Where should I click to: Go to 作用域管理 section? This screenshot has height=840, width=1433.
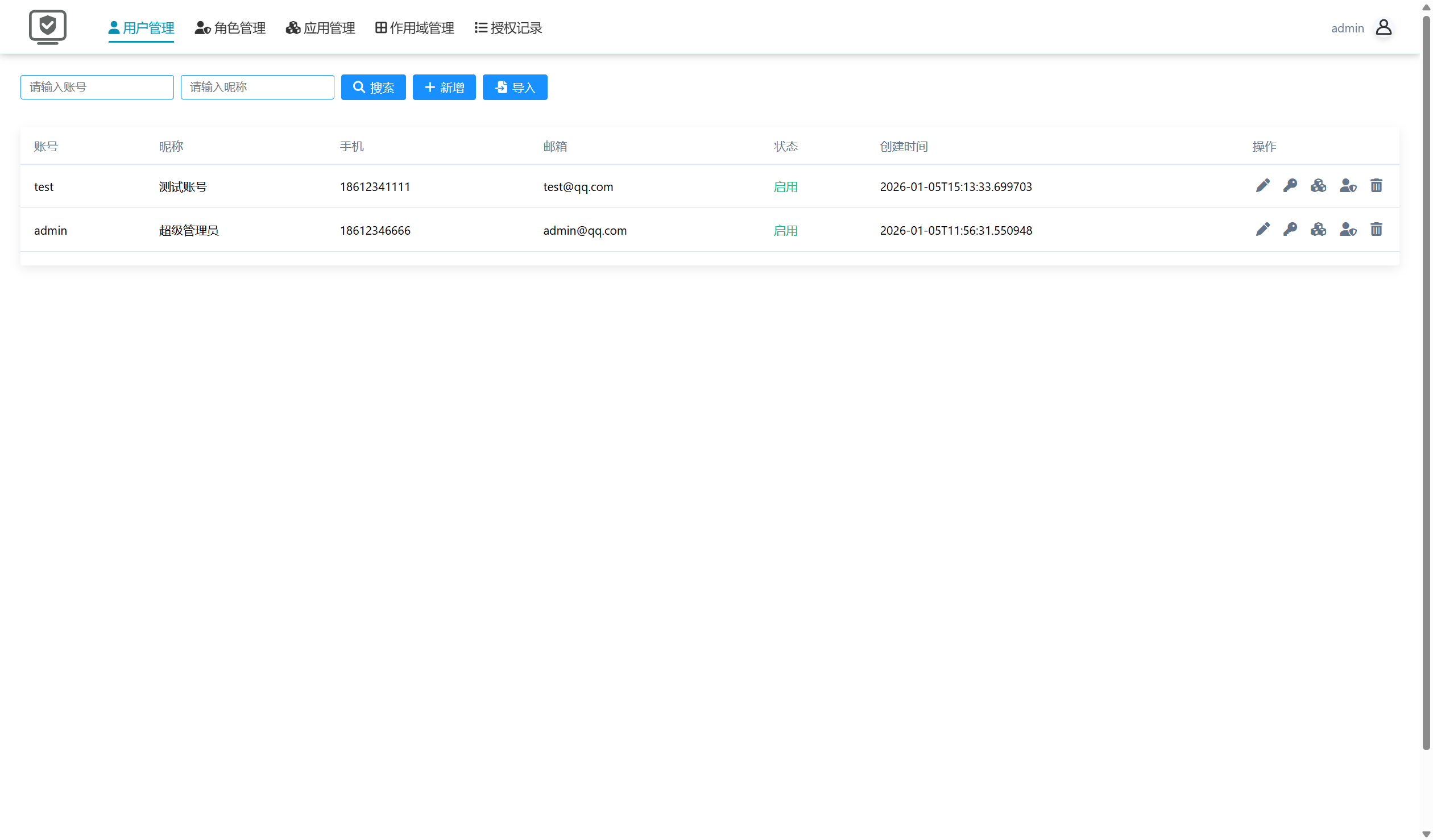(x=415, y=28)
